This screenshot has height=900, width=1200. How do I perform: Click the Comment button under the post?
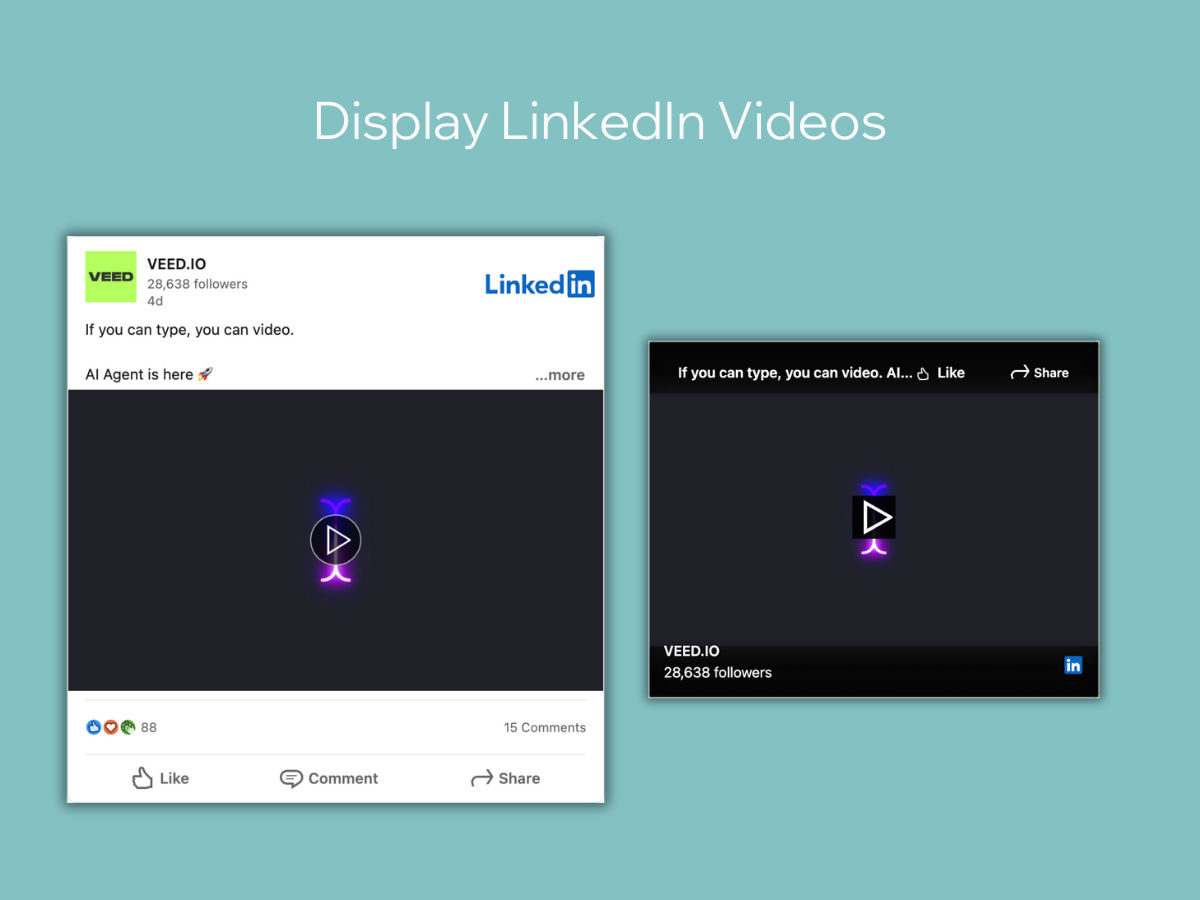[329, 778]
